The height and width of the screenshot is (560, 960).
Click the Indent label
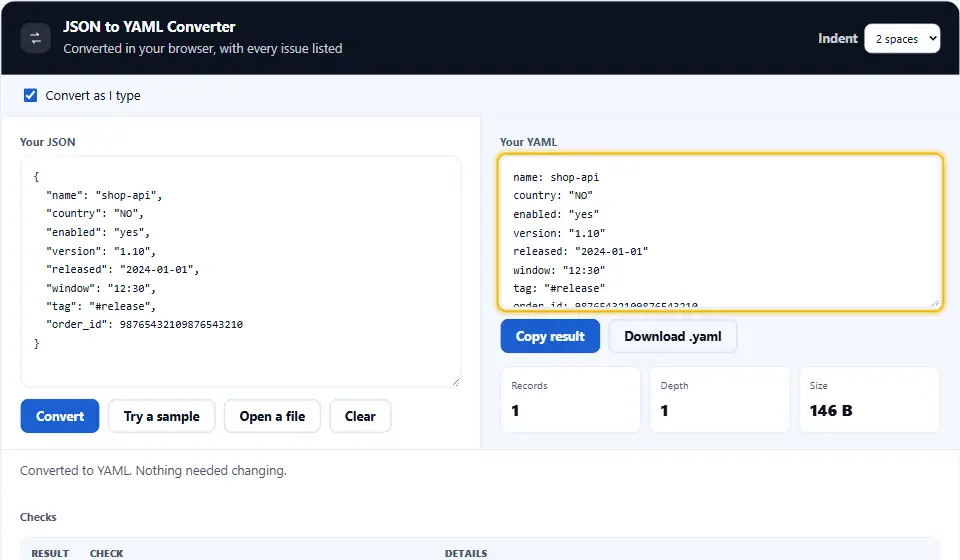pyautogui.click(x=838, y=39)
